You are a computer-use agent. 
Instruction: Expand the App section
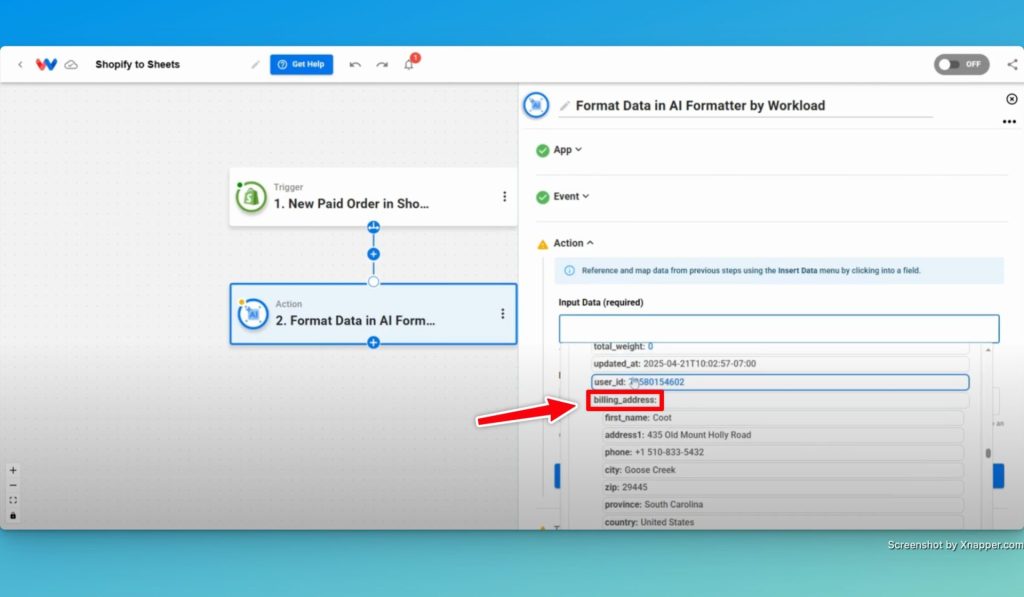point(568,150)
